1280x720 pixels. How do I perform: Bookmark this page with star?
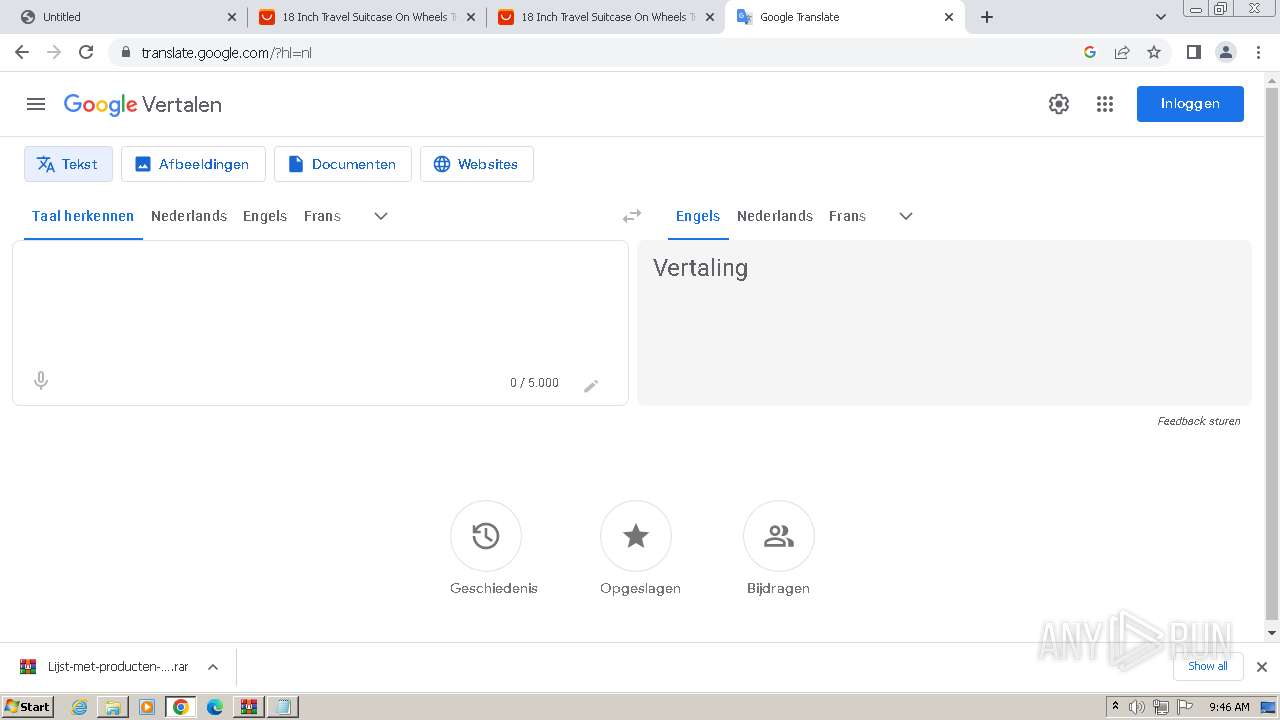coord(1154,52)
